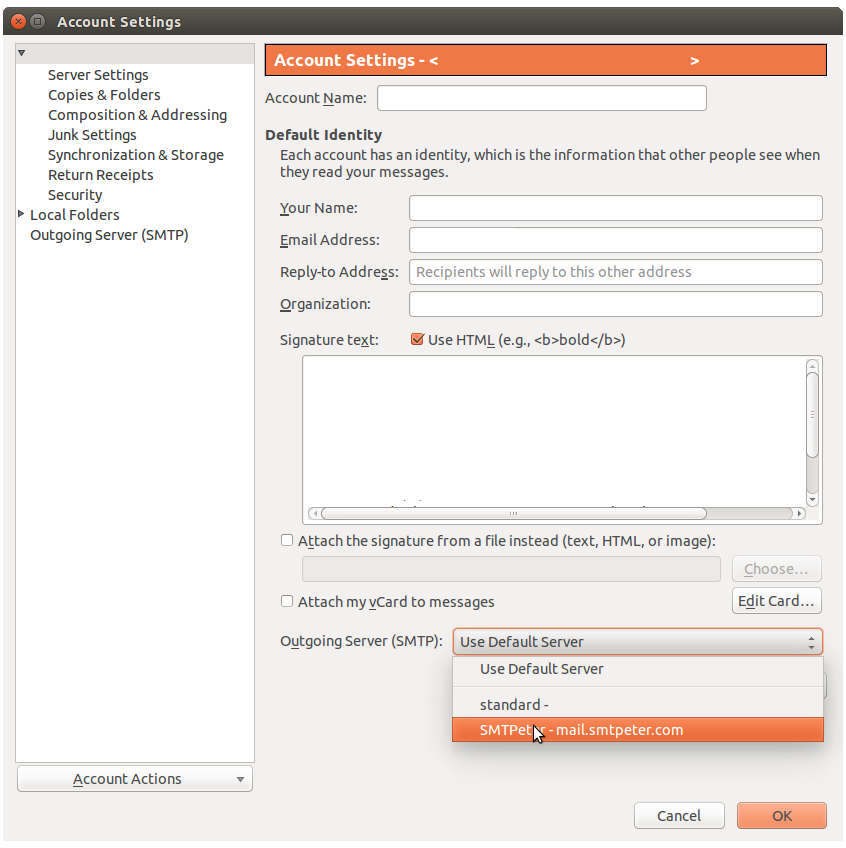Open Synchronization & Storage options

[136, 154]
